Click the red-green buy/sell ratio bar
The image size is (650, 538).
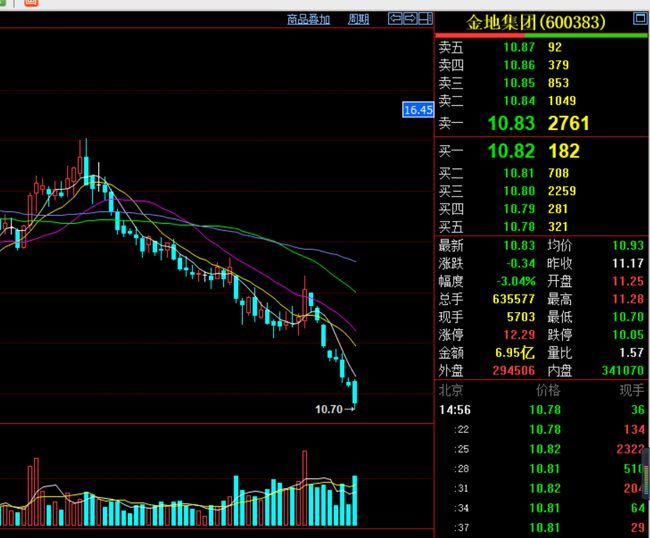541,36
